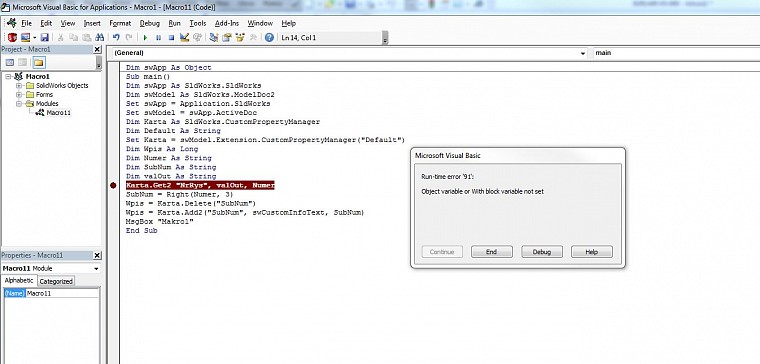Open the Insert object dropdown arrow
The image size is (760, 364).
(34, 37)
